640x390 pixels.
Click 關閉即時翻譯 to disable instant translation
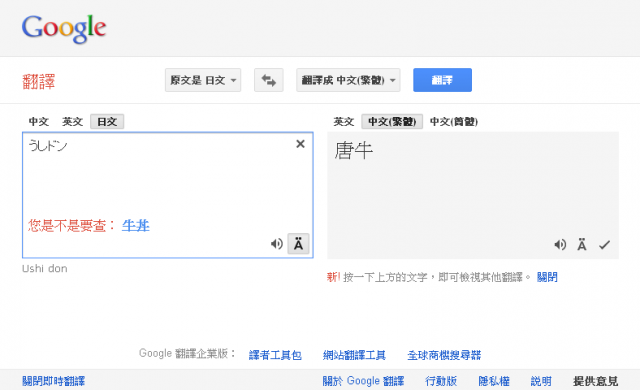(53, 381)
